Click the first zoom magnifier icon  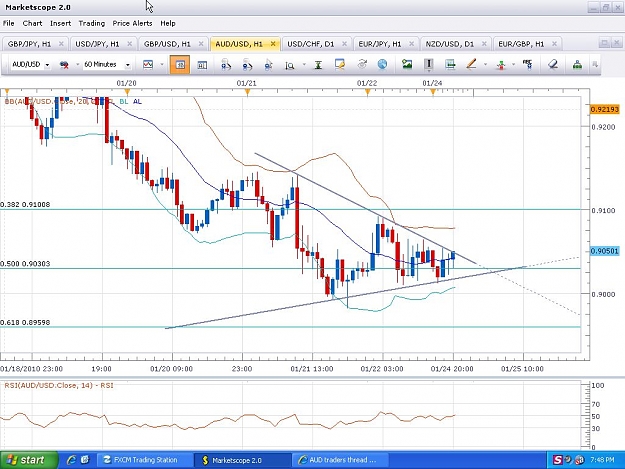click(226, 65)
